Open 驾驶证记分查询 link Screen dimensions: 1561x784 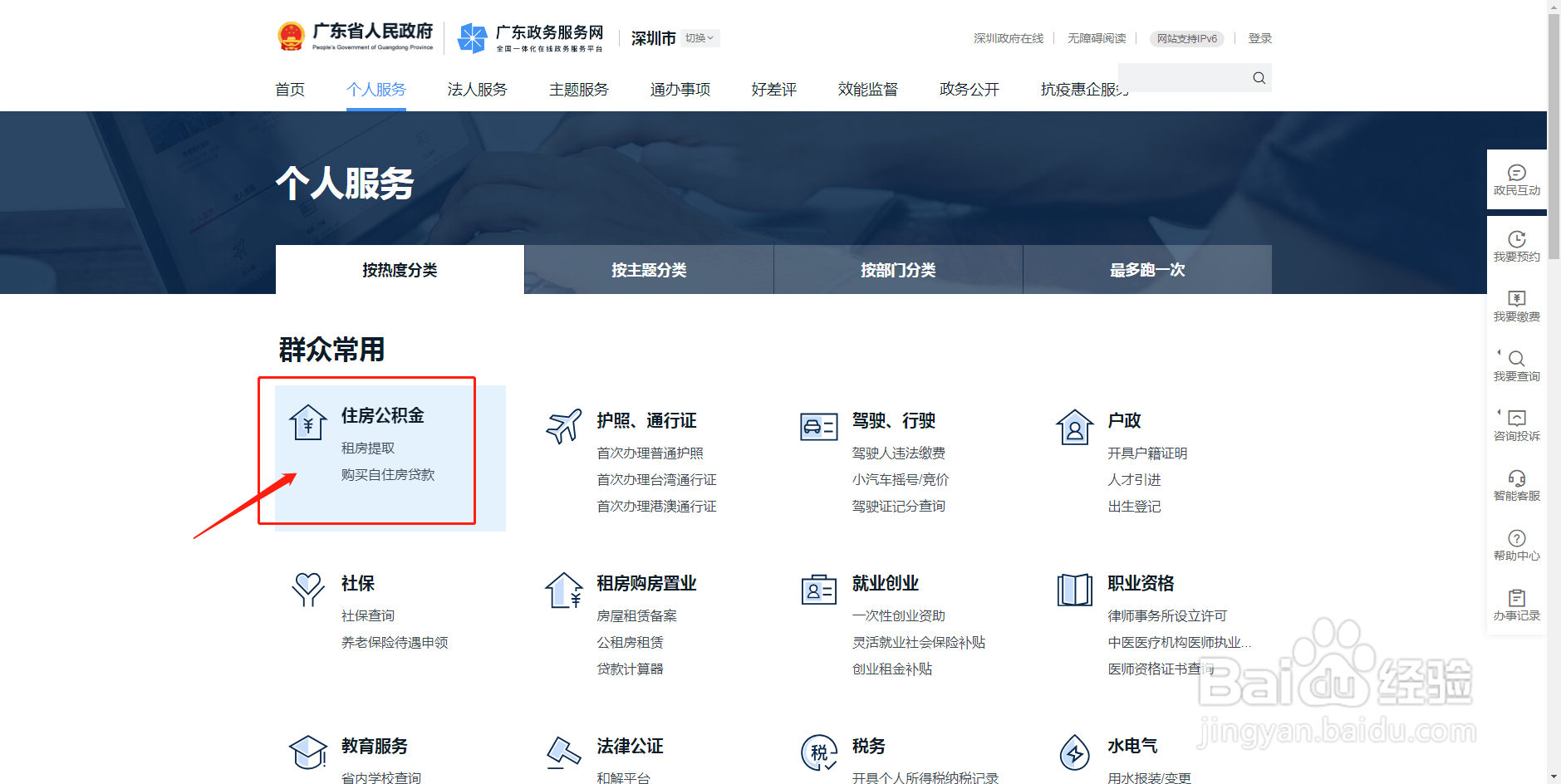[x=899, y=507]
